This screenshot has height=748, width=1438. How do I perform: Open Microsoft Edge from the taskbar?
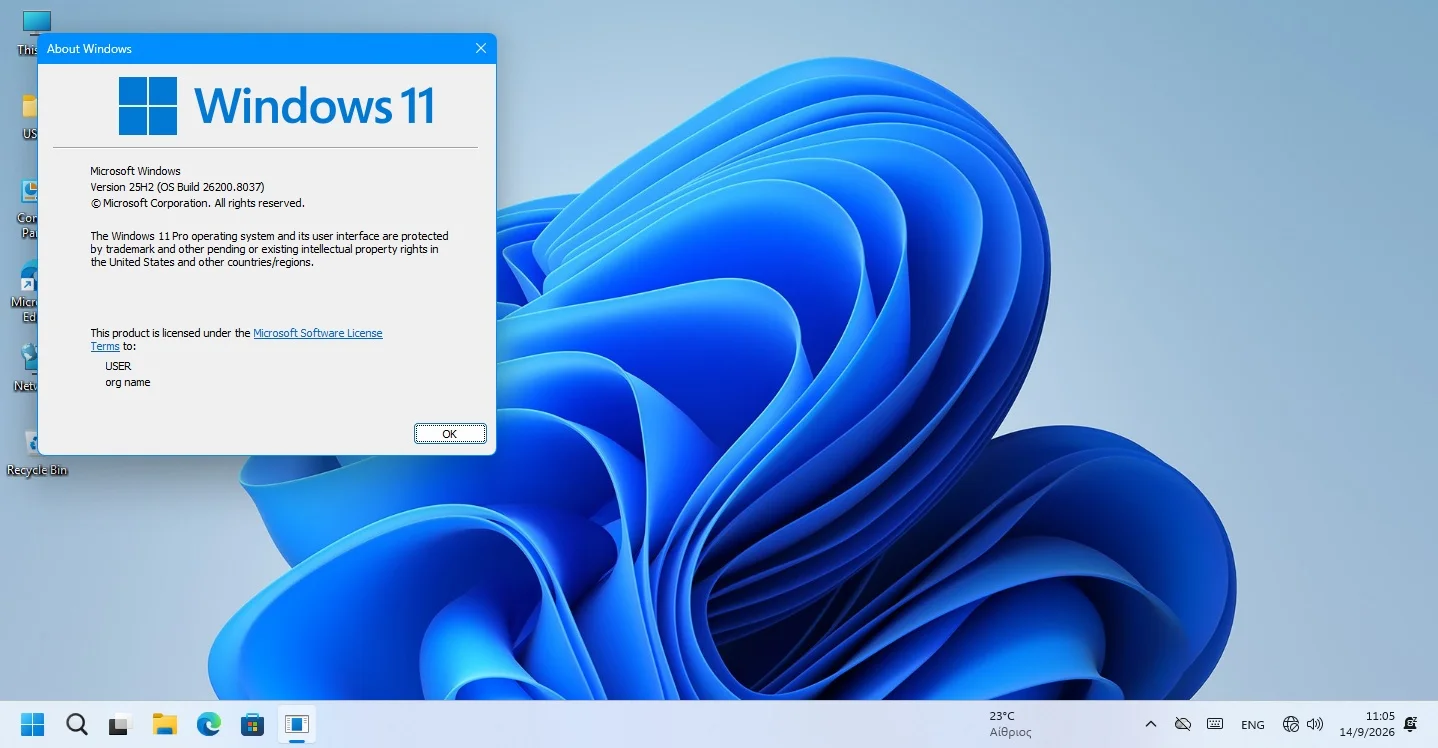pos(209,724)
